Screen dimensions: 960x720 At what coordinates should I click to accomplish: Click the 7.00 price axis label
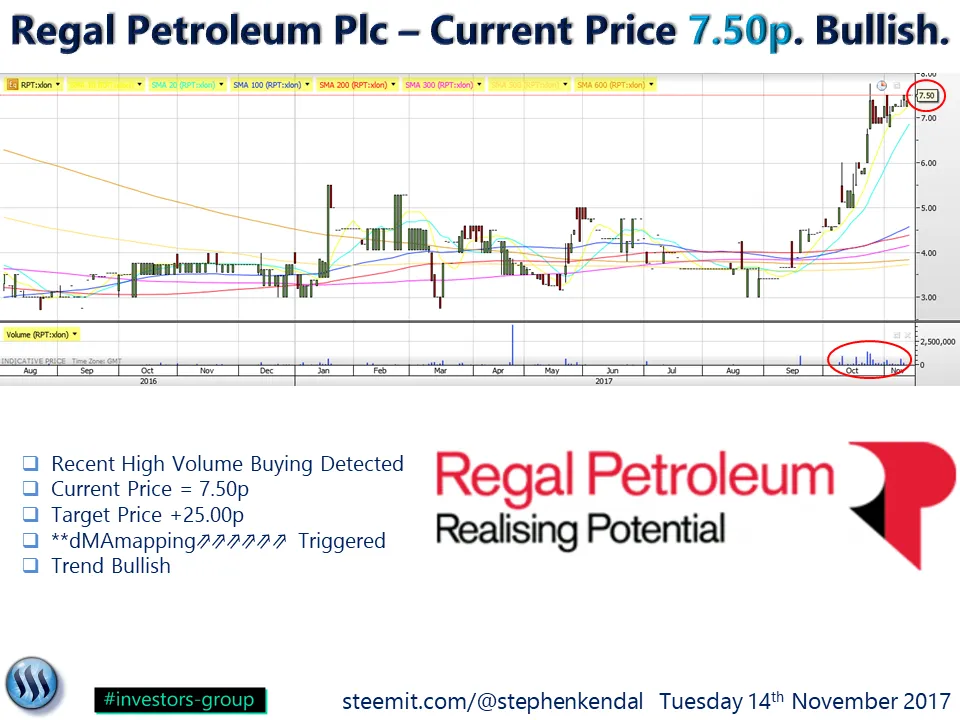(x=929, y=118)
